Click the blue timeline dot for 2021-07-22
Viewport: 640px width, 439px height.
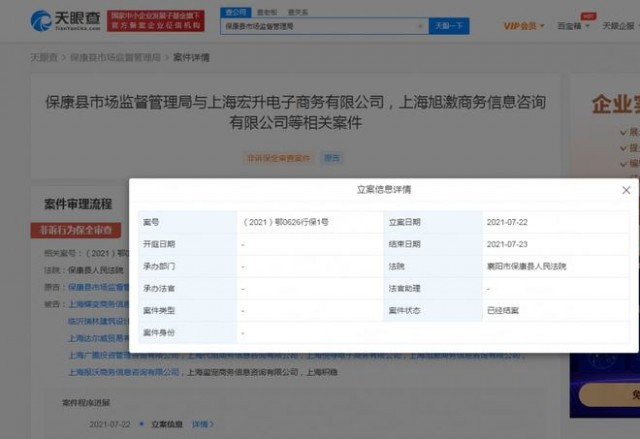click(141, 424)
